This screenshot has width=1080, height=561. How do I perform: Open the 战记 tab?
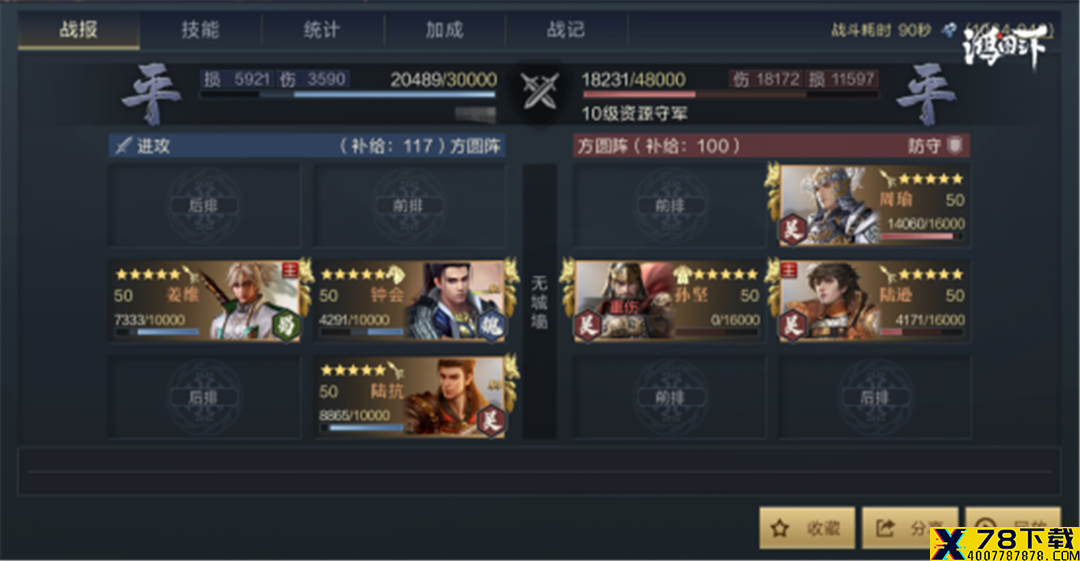point(566,30)
